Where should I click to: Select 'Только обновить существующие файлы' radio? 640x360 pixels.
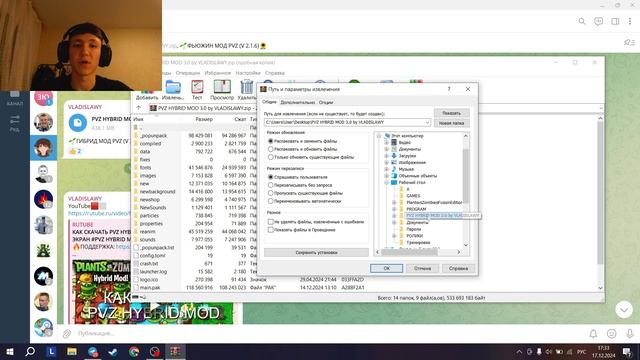coord(270,157)
